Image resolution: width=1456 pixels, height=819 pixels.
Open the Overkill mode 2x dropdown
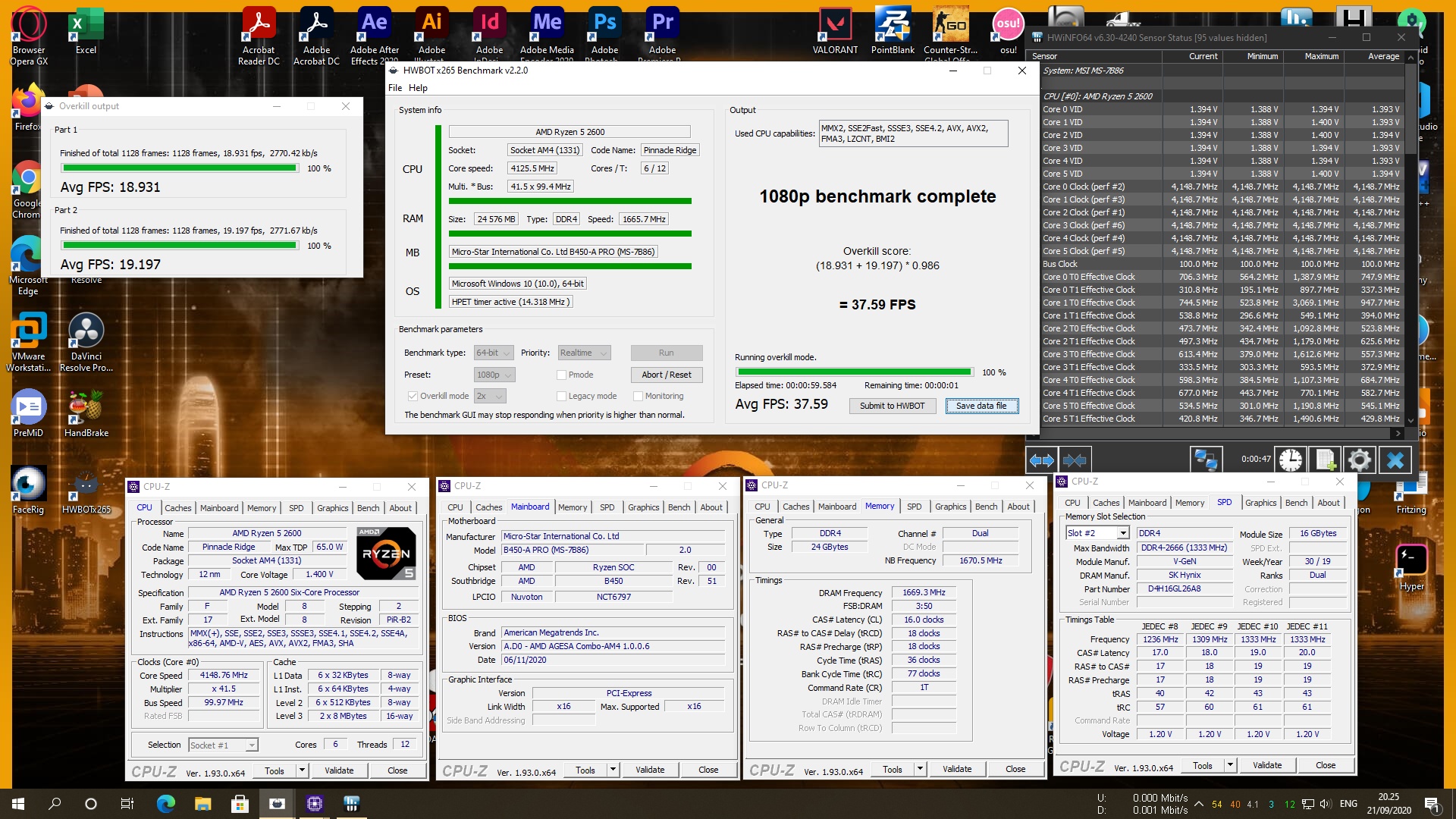click(490, 396)
